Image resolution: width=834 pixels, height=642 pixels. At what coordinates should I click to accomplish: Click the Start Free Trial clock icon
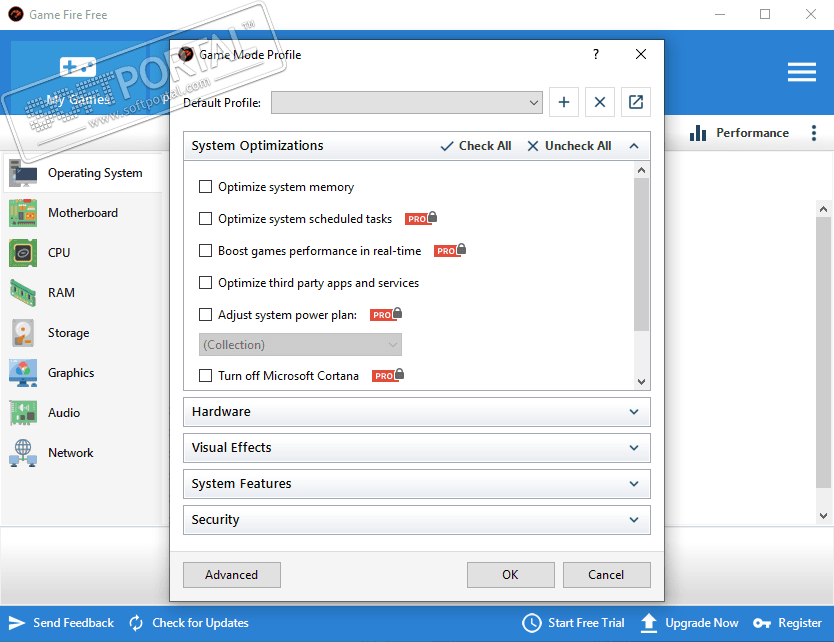point(531,623)
